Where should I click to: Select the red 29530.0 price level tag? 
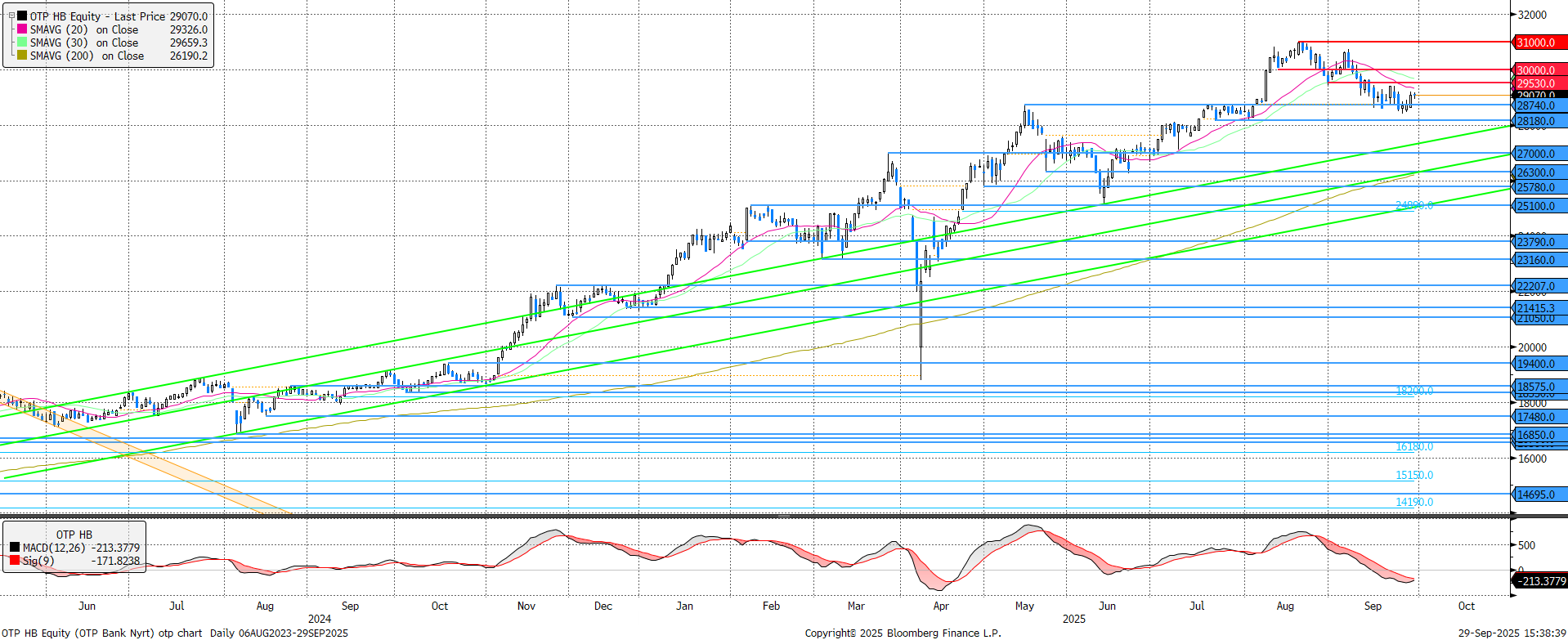coord(1538,83)
